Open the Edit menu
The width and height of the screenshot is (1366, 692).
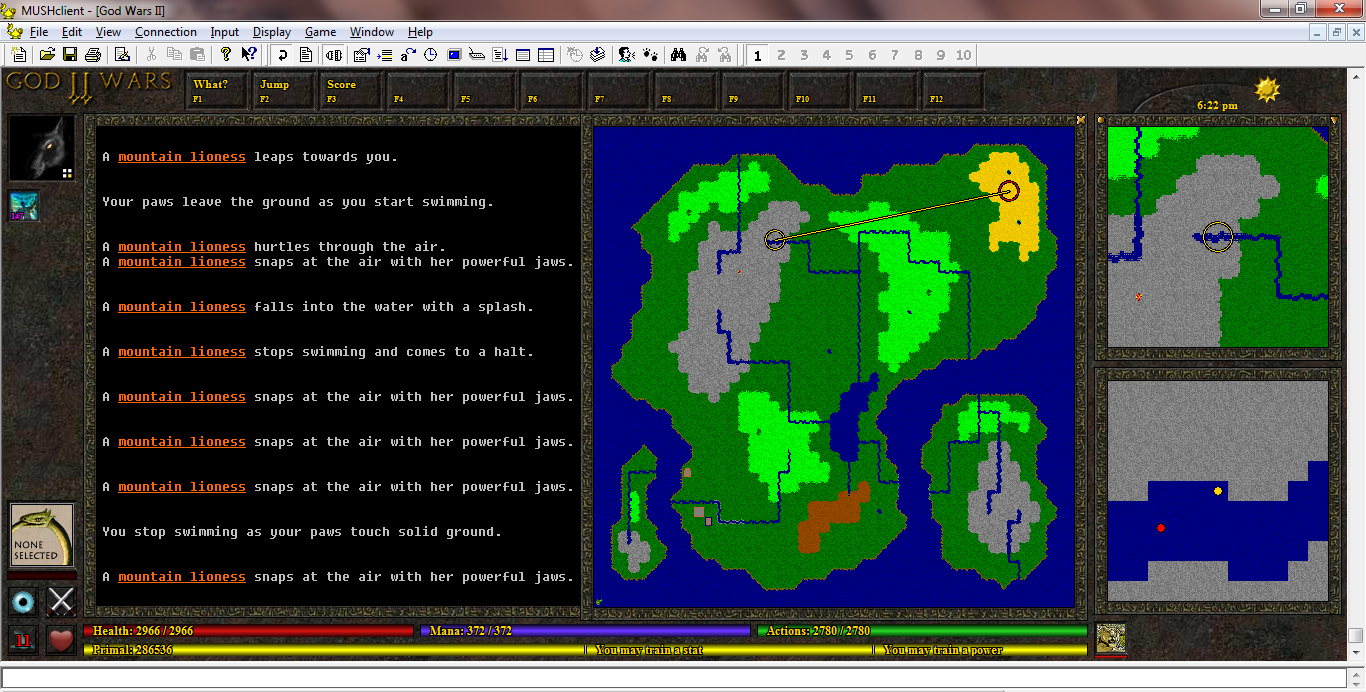coord(72,32)
